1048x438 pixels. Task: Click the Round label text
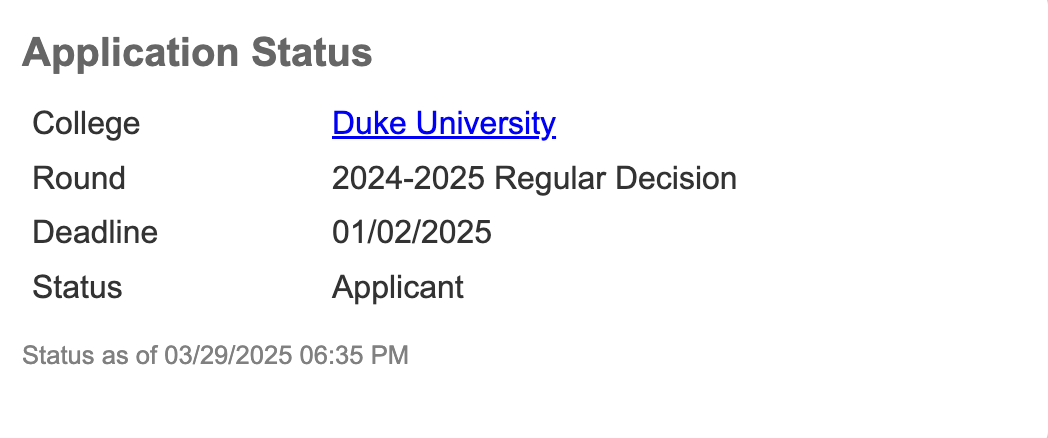79,179
